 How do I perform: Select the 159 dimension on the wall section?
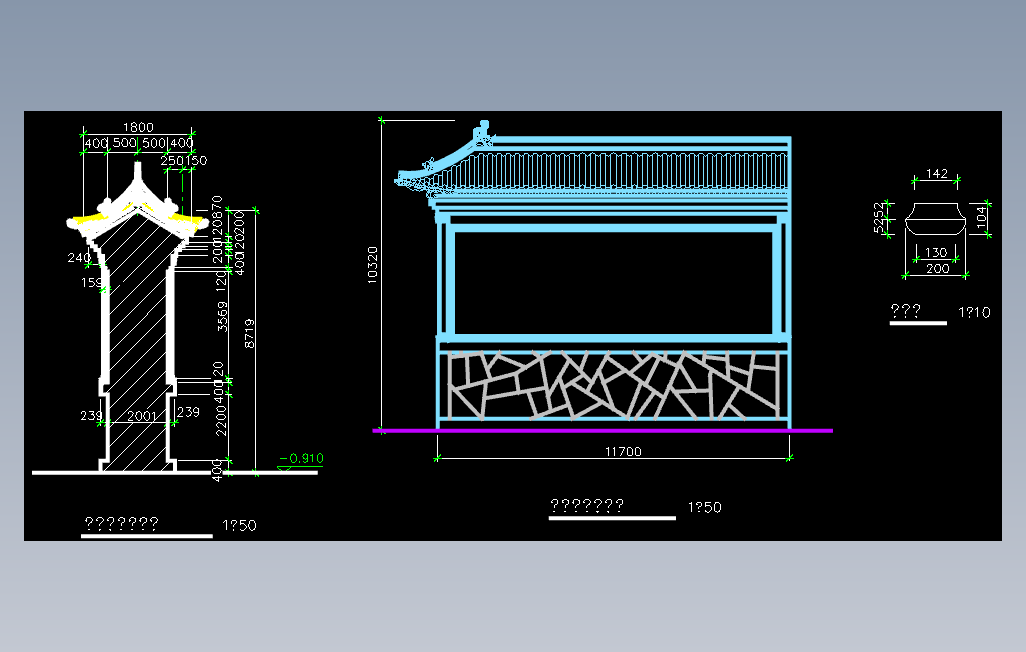point(92,283)
